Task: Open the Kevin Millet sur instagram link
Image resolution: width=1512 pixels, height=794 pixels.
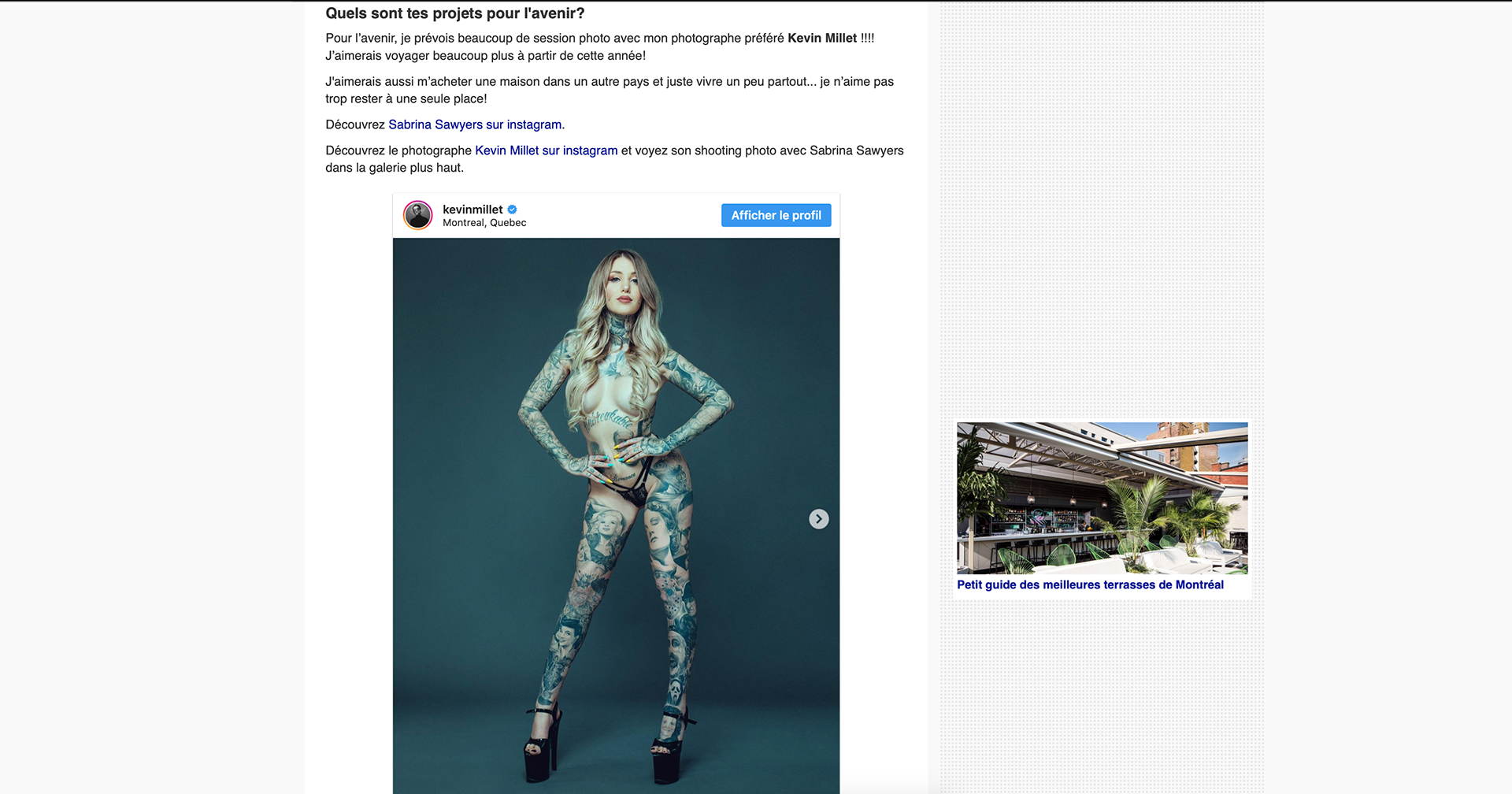Action: click(547, 150)
